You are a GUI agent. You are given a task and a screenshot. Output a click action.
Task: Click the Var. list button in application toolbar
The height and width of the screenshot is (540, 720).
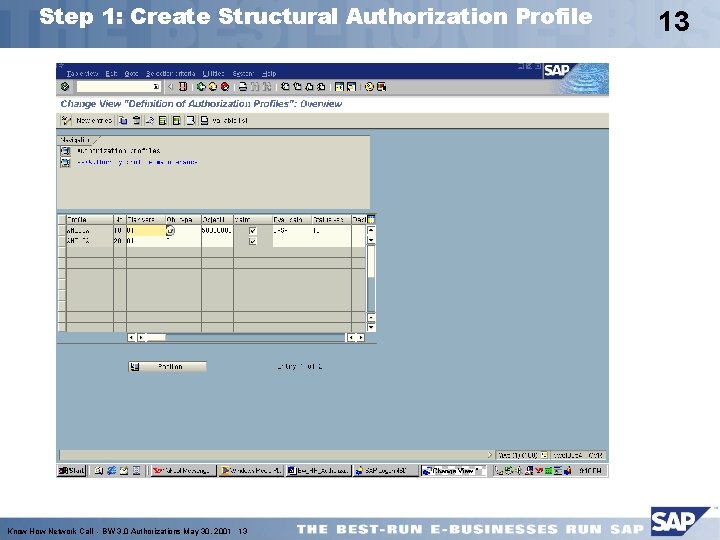224,120
